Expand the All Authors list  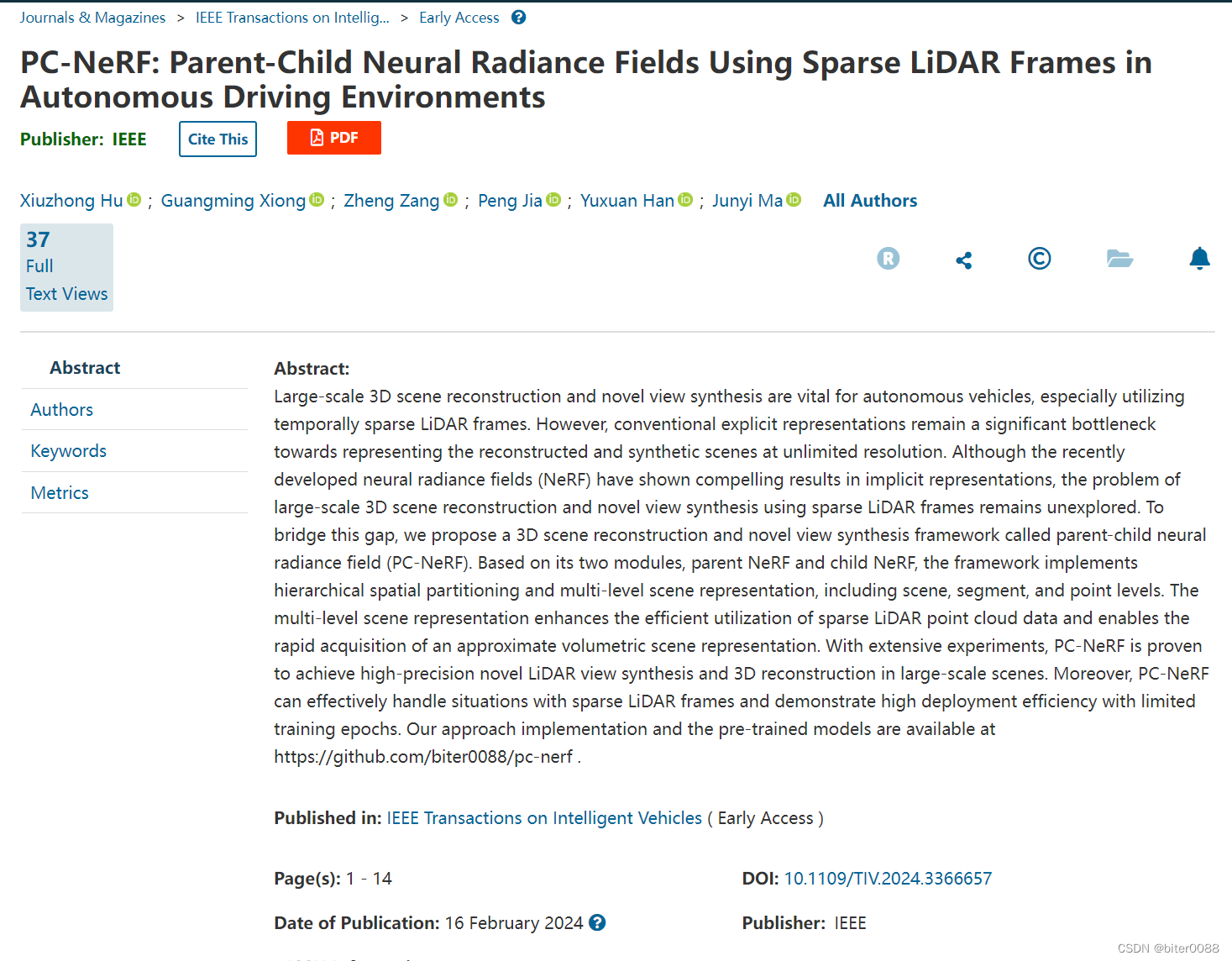[x=870, y=200]
